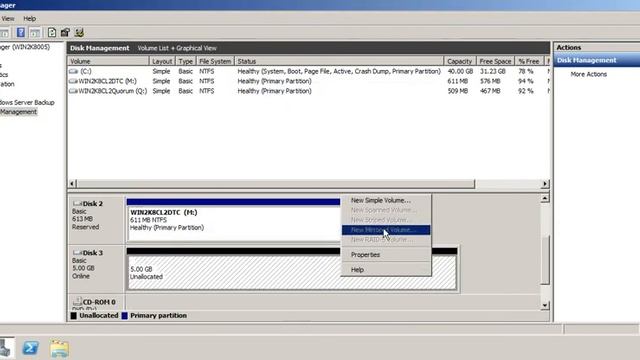Click the vertical scrollbar thumb in graphical view
Image resolution: width=640 pixels, height=360 pixels.
tap(545, 260)
